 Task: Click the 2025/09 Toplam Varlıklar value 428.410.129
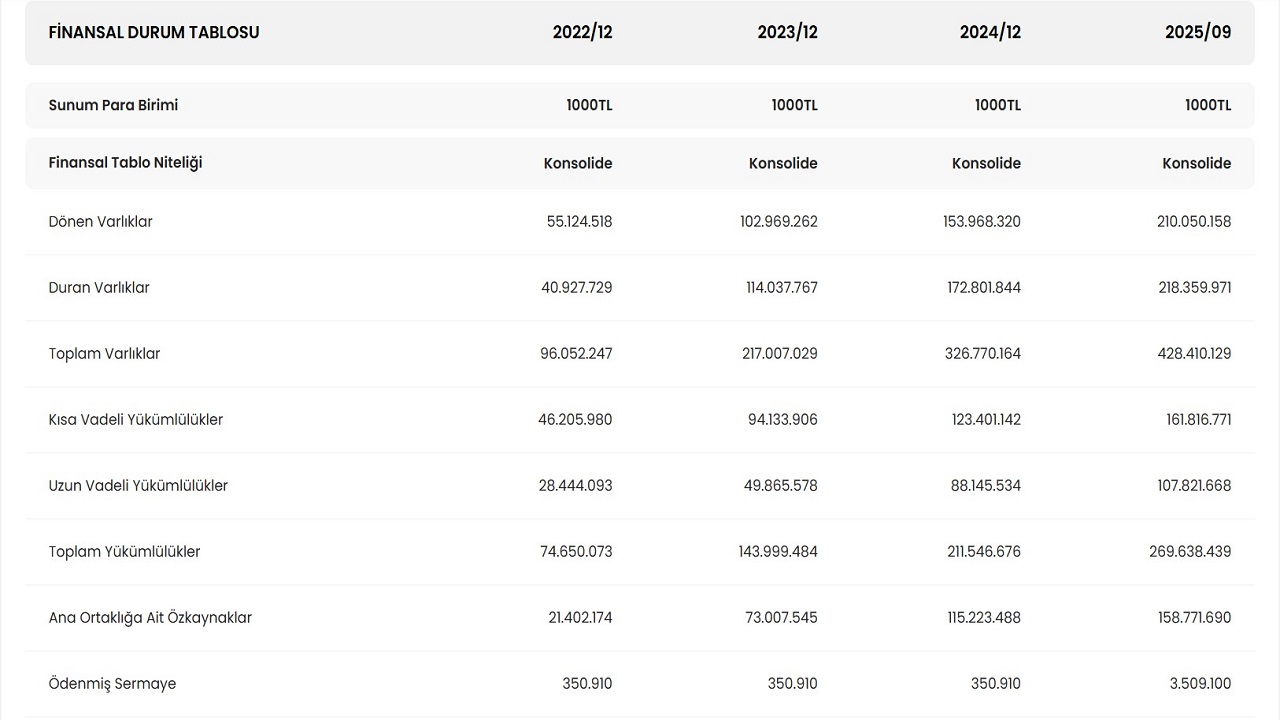click(1194, 354)
